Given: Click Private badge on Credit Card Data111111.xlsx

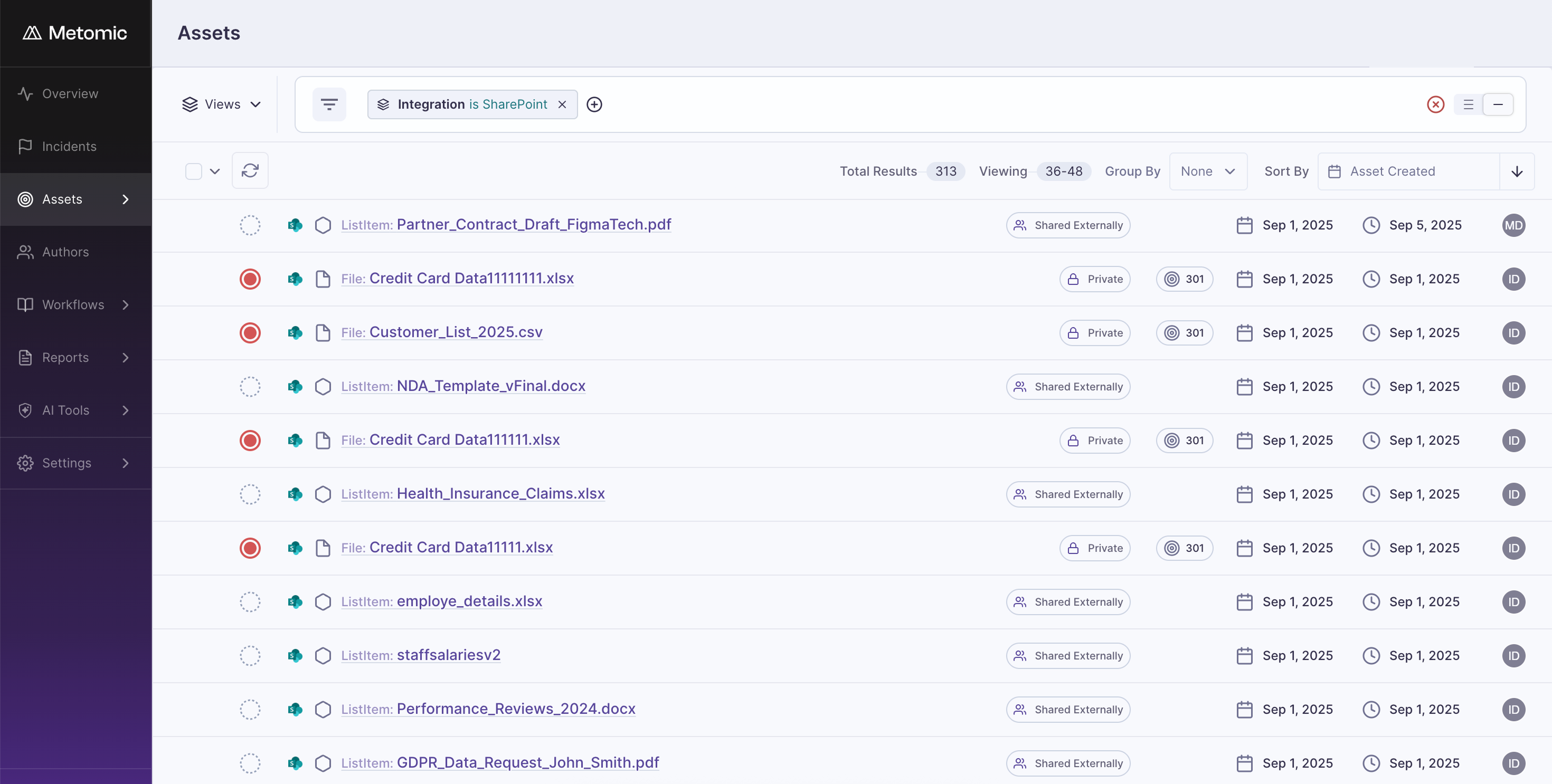Looking at the screenshot, I should (1095, 440).
